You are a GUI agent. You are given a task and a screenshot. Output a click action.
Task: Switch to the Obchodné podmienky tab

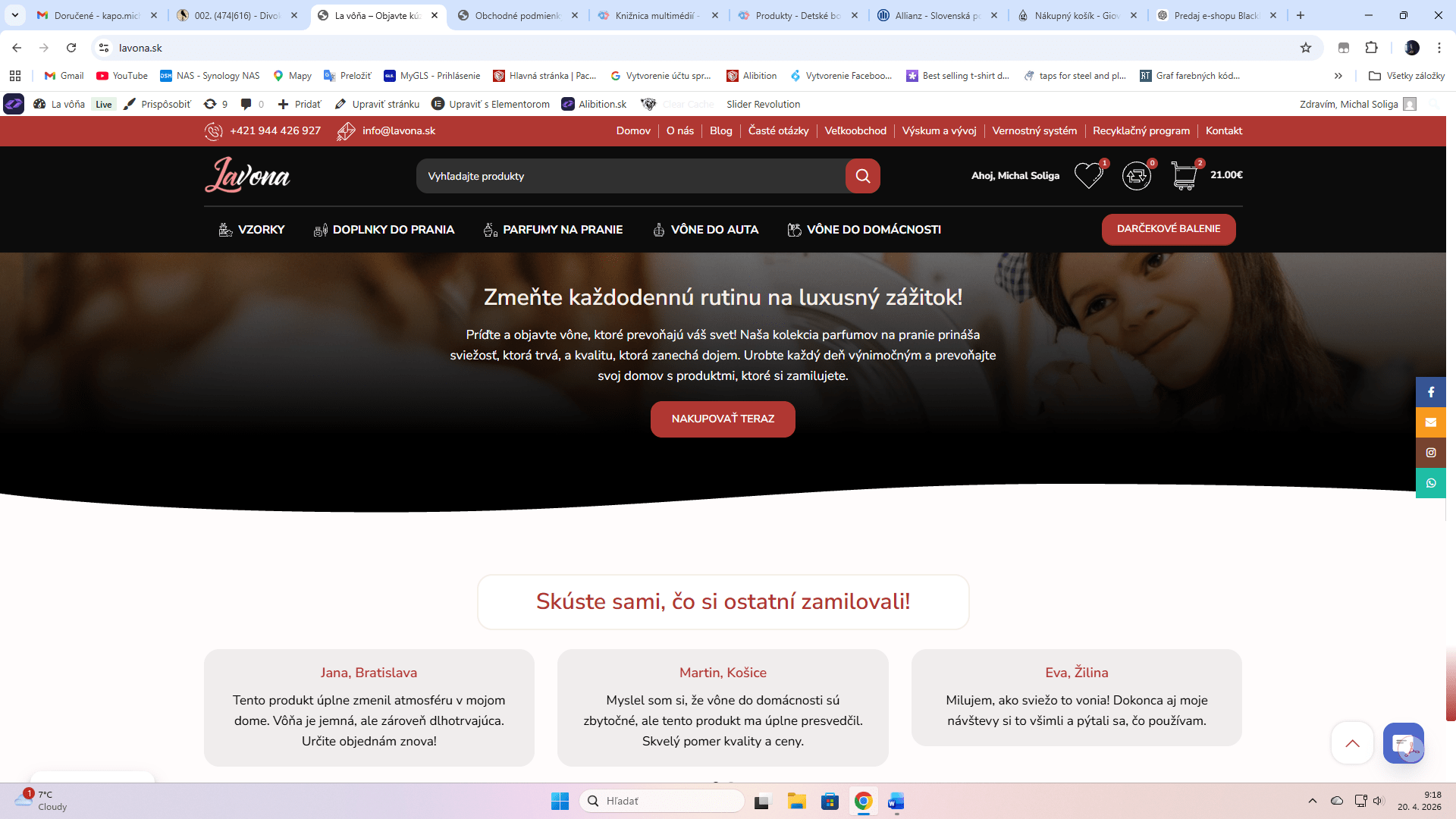point(517,15)
